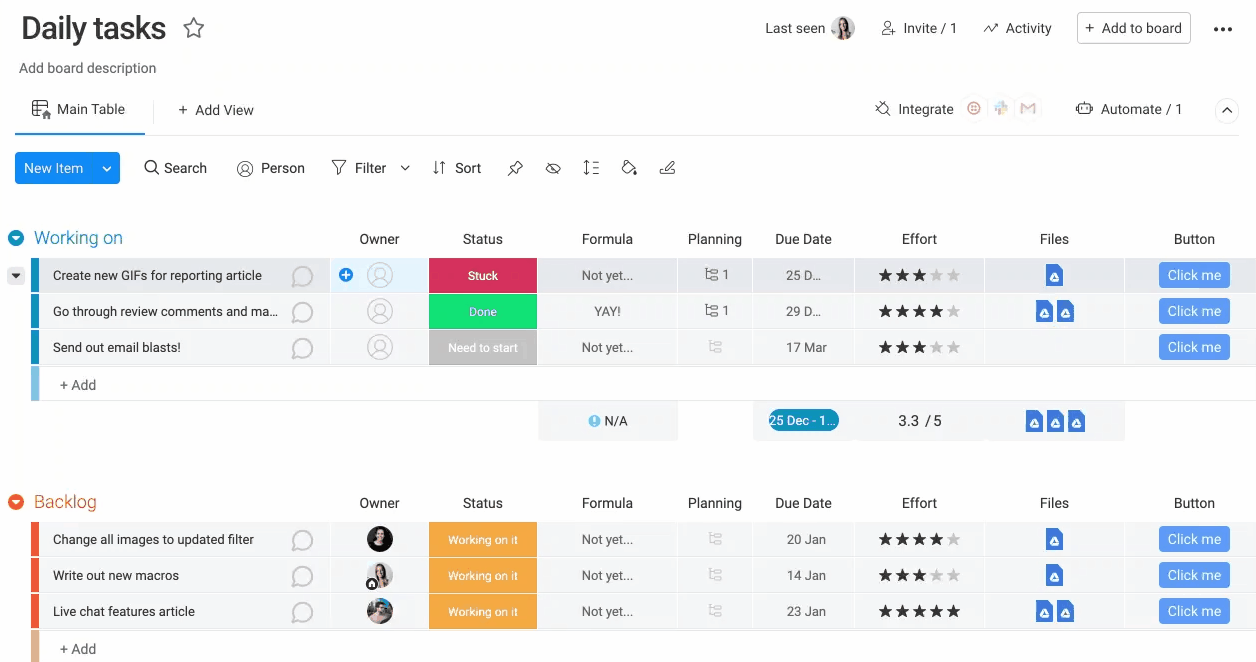The height and width of the screenshot is (662, 1256).
Task: Open owner avatar for Write out new macros
Action: 380,576
